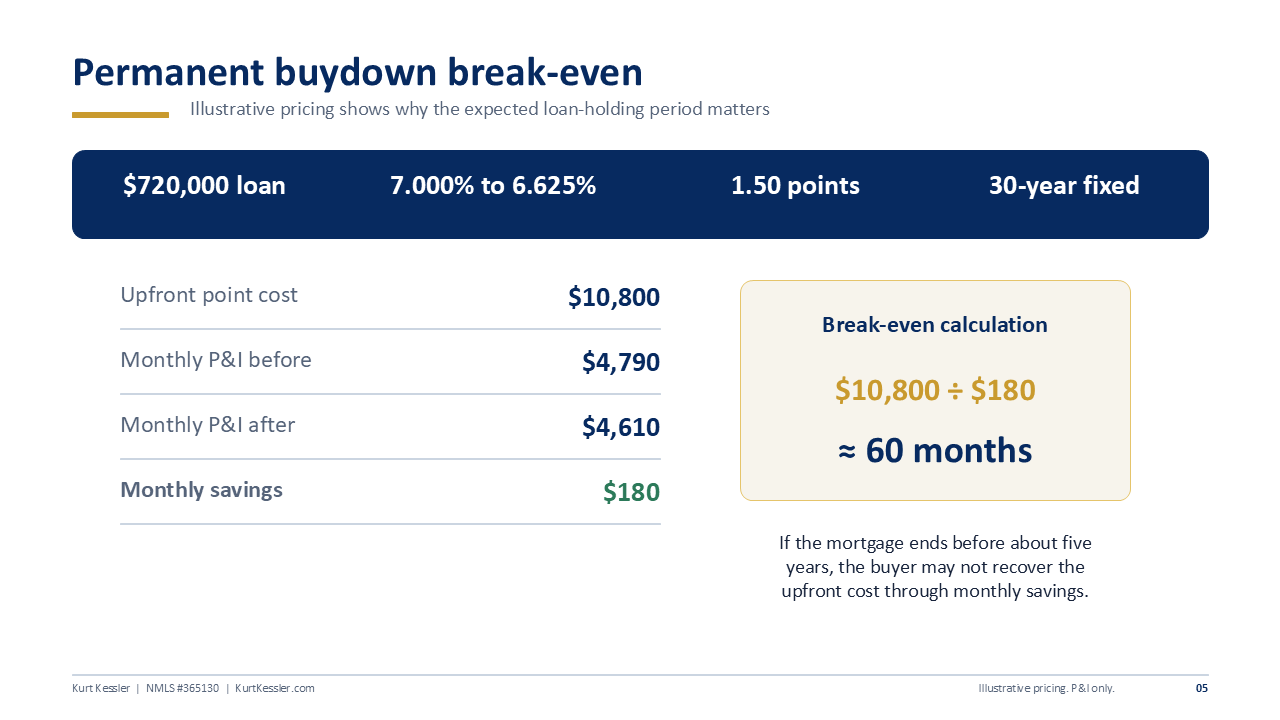Select the '1.50 points' label
The height and width of the screenshot is (720, 1280).
795,186
